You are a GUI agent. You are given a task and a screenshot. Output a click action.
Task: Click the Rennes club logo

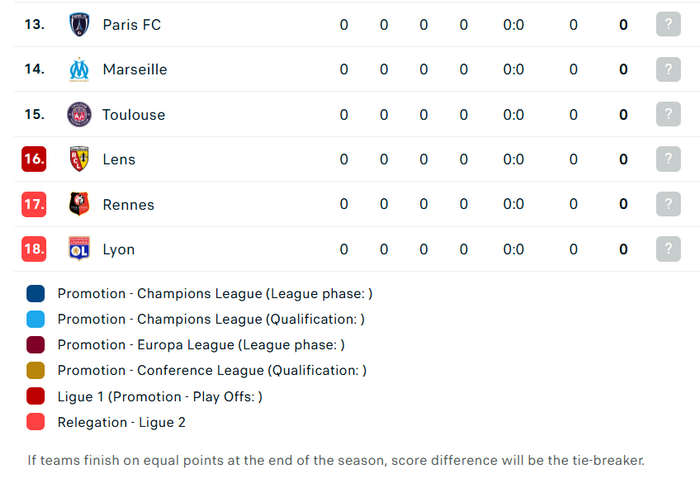79,204
